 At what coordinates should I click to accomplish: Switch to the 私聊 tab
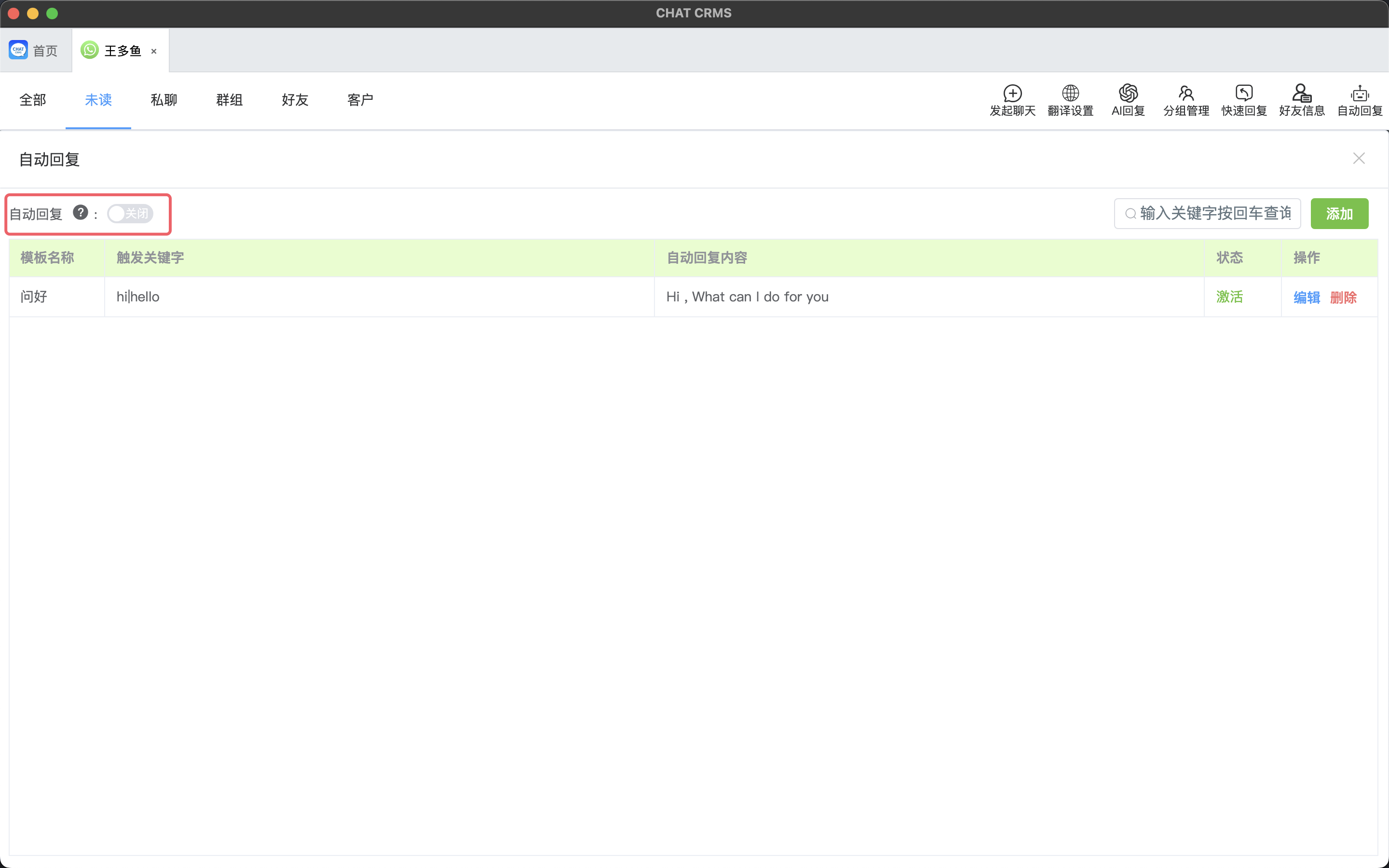pos(163,100)
